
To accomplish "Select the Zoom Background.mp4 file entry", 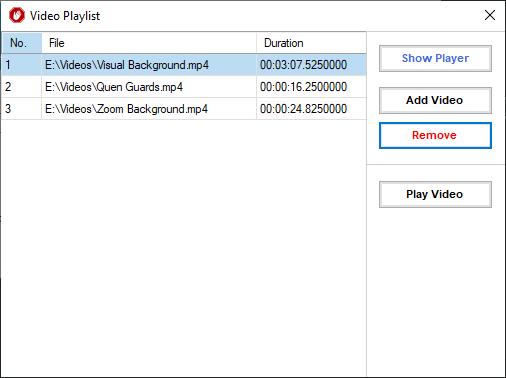I will [x=149, y=109].
